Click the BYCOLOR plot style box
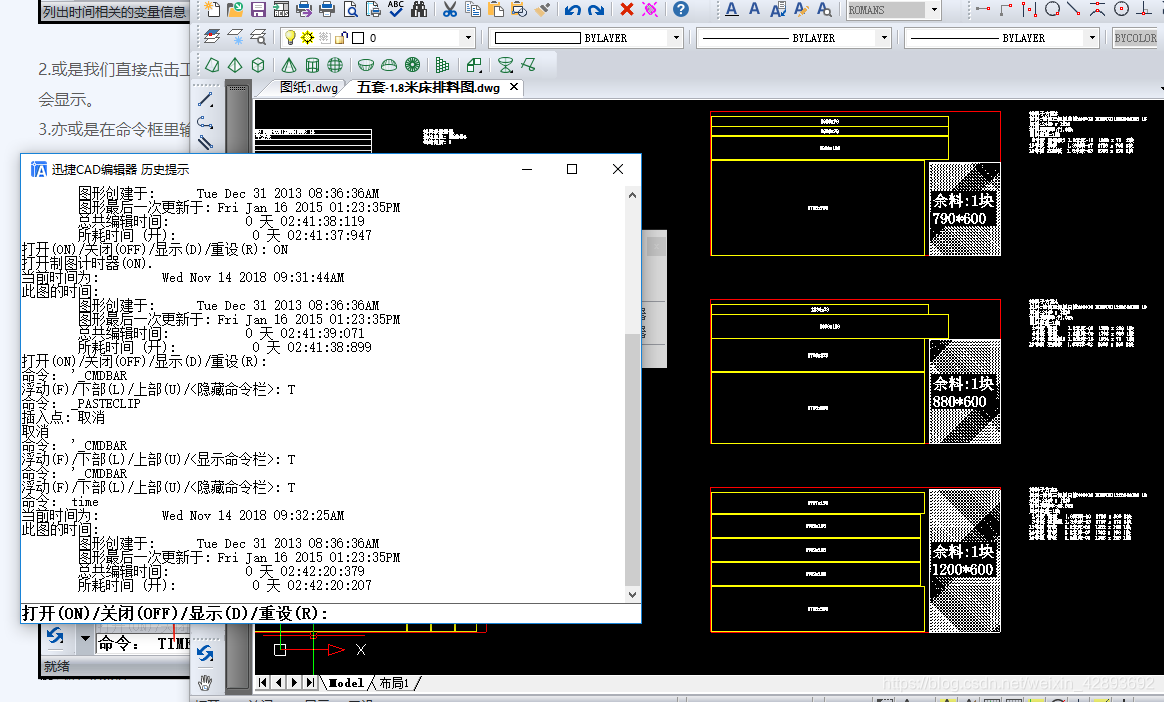1164x702 pixels. (x=1135, y=38)
